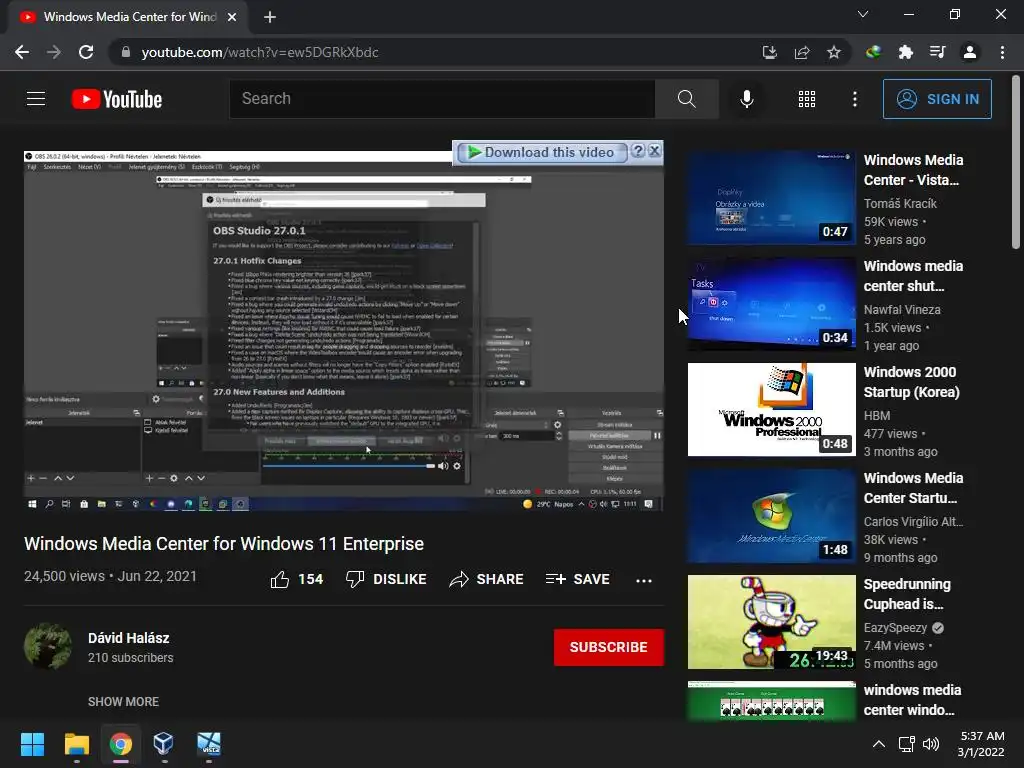Open YouTube settings three-dot menu

(x=854, y=99)
